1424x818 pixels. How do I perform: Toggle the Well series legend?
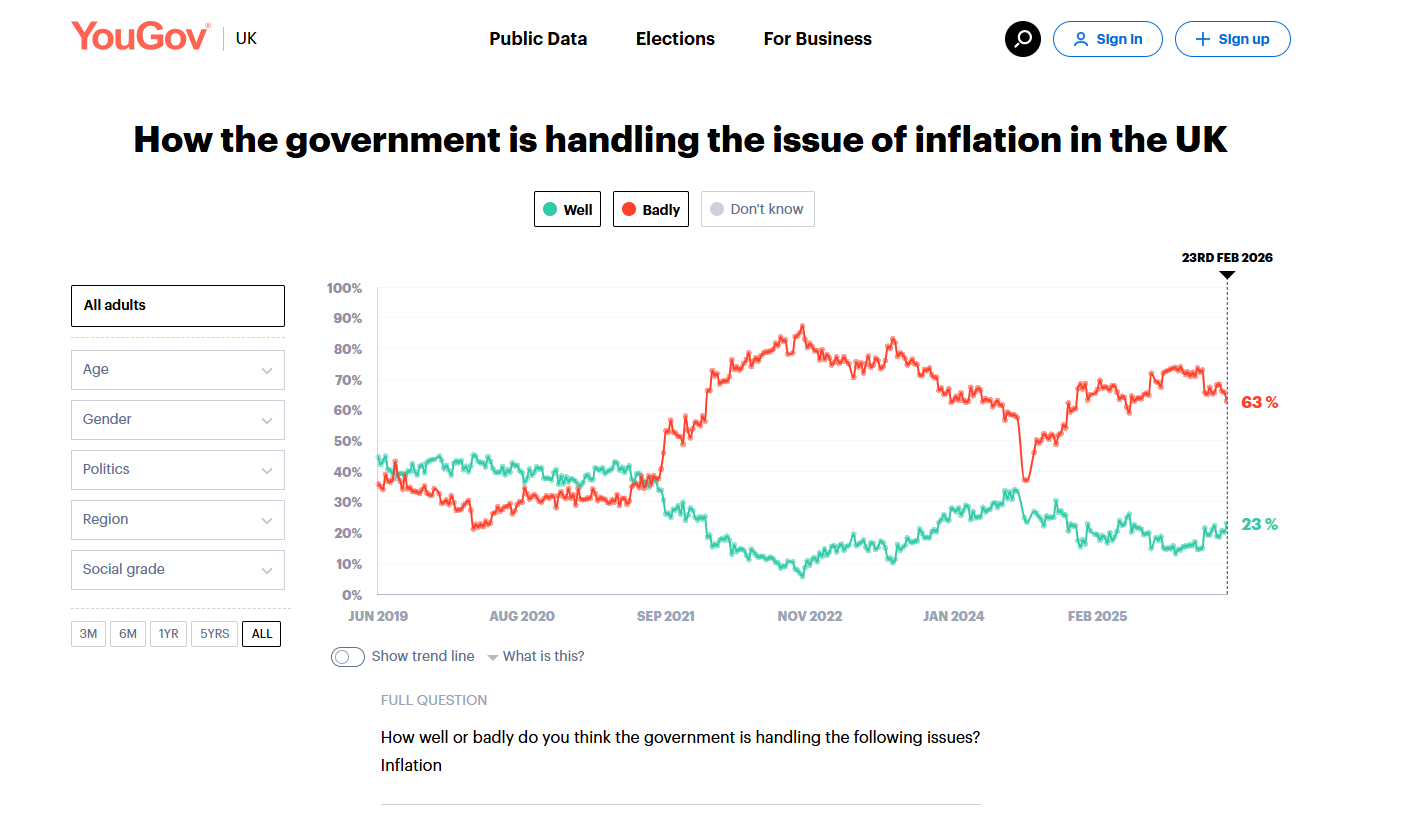567,209
